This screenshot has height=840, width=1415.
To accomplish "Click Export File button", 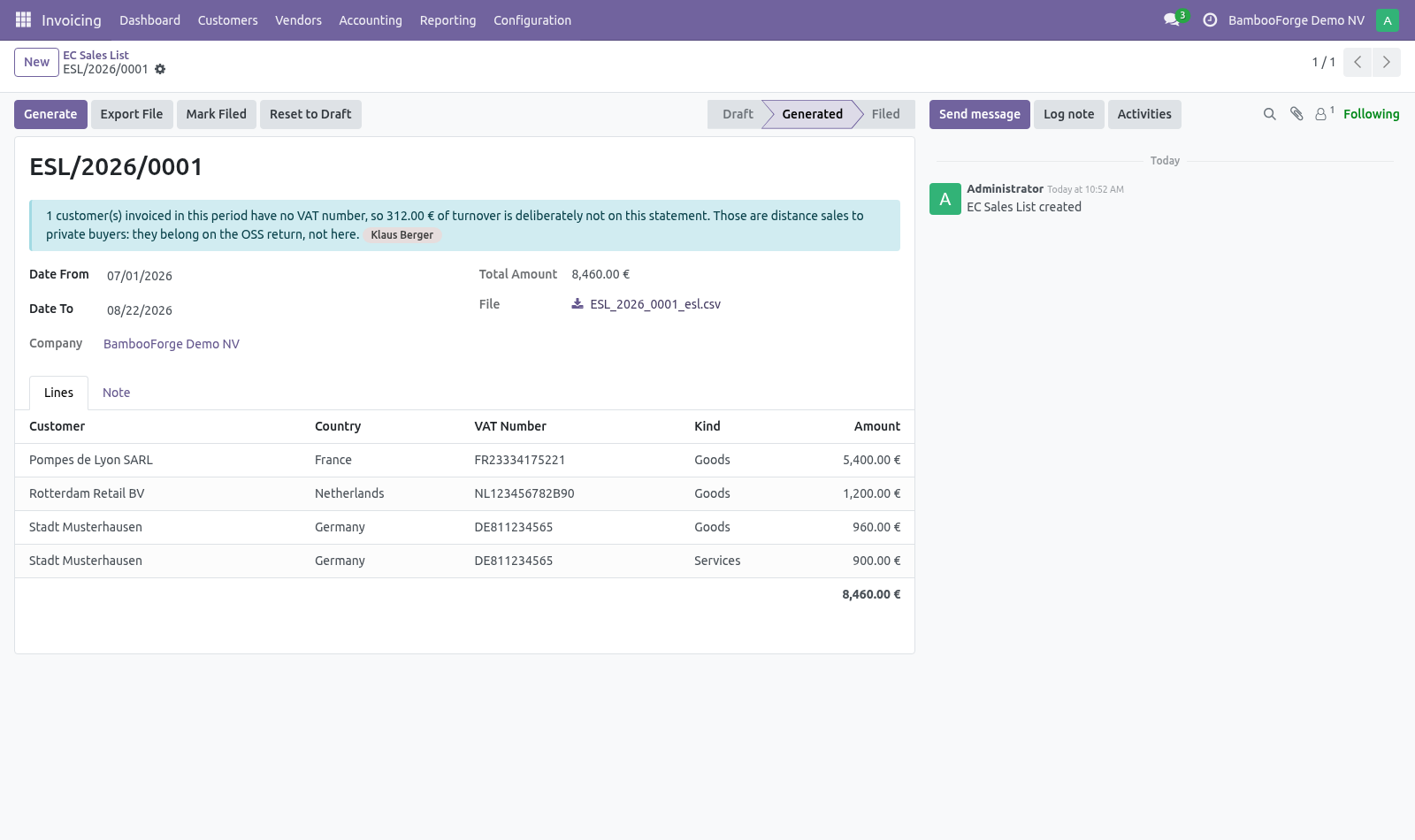I will pos(132,114).
